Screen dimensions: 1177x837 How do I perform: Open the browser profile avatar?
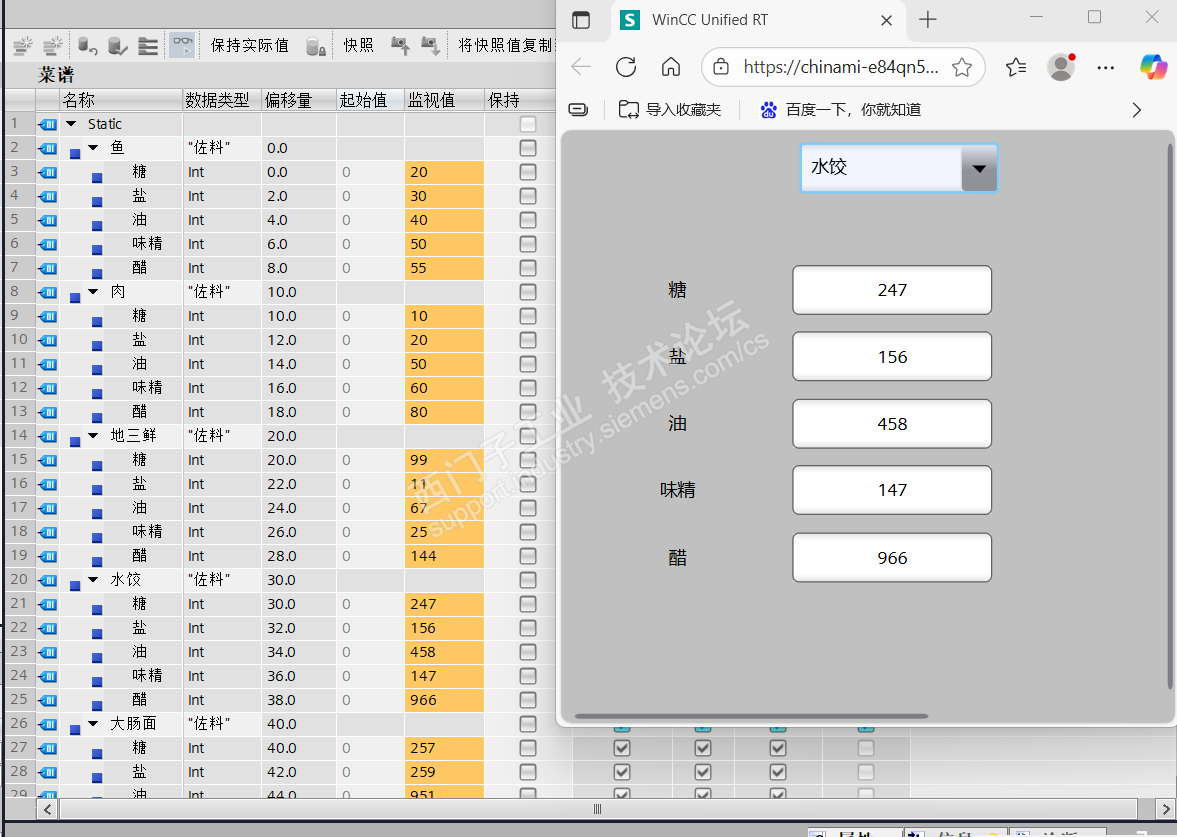1061,68
